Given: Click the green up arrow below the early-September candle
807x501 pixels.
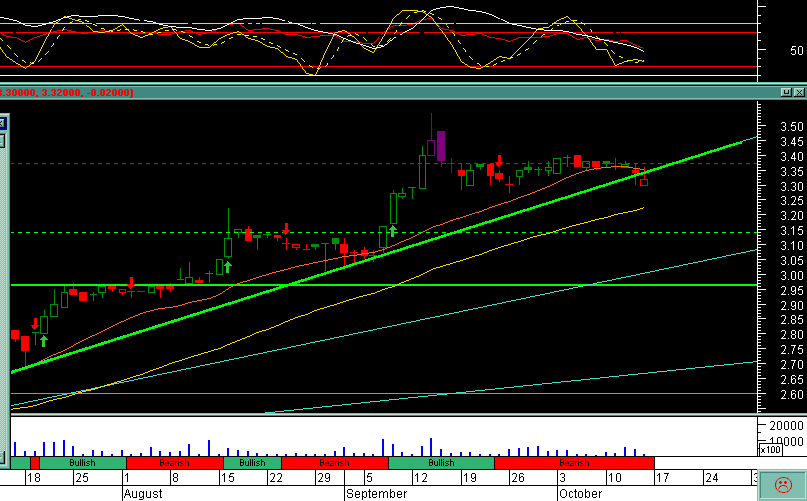Looking at the screenshot, I should pos(393,231).
